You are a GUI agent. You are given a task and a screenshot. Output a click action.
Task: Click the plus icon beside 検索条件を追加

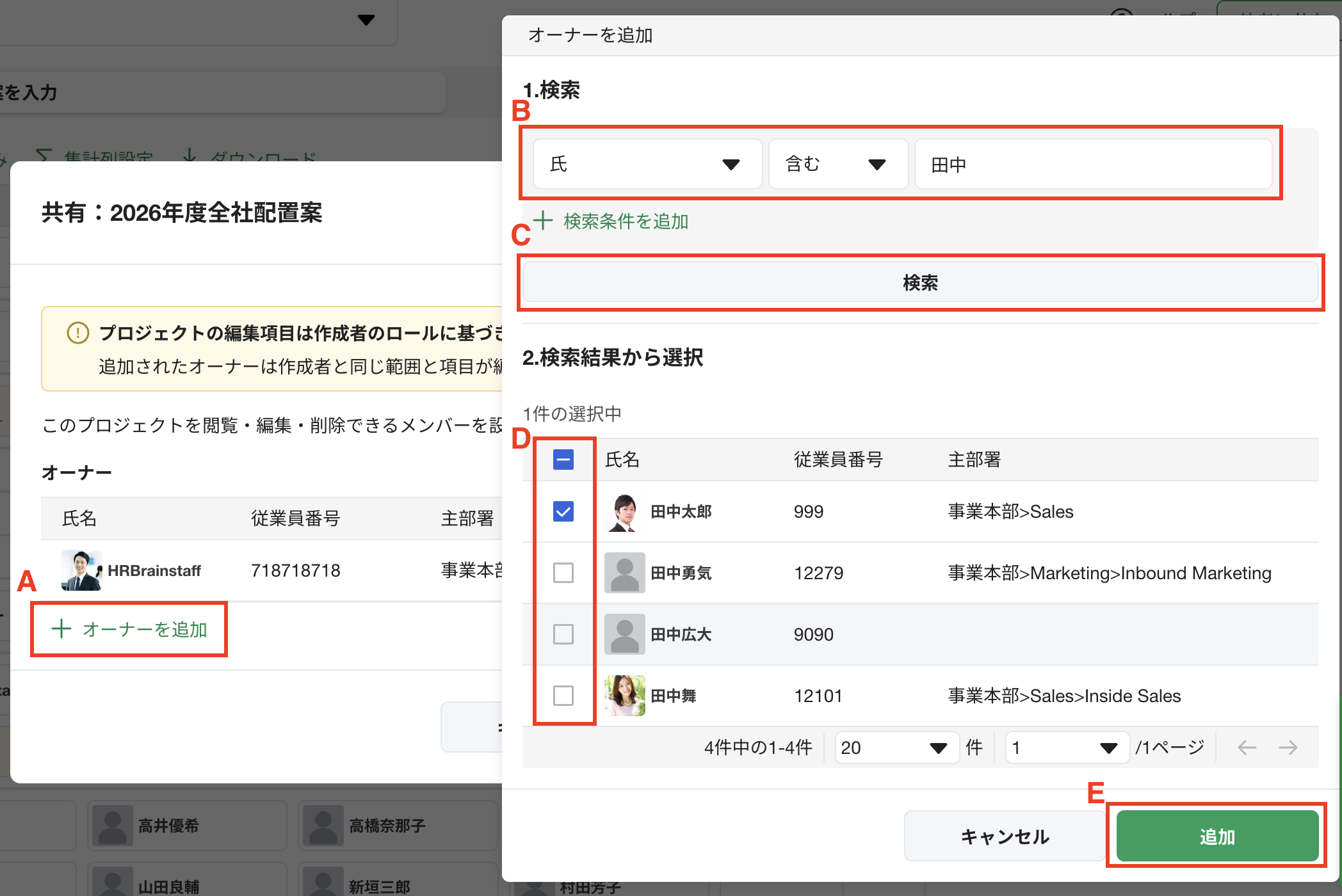543,221
